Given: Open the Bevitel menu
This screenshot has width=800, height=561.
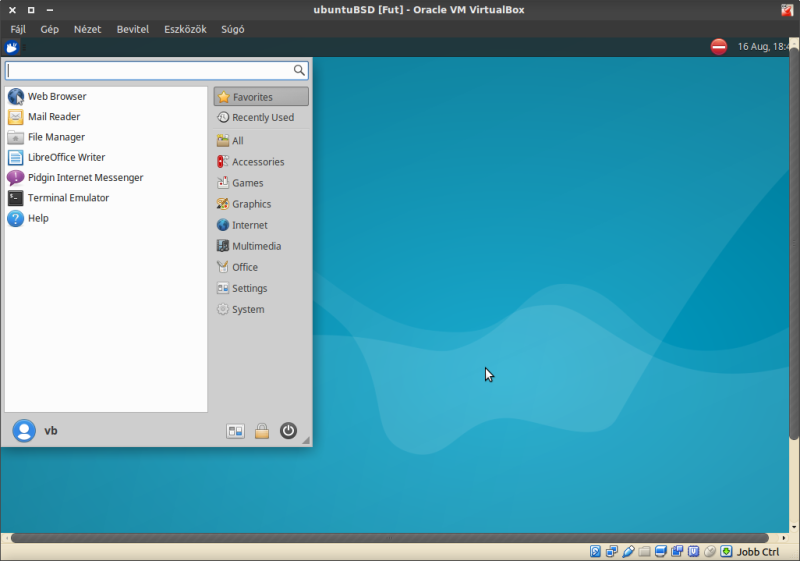Looking at the screenshot, I should click(133, 30).
